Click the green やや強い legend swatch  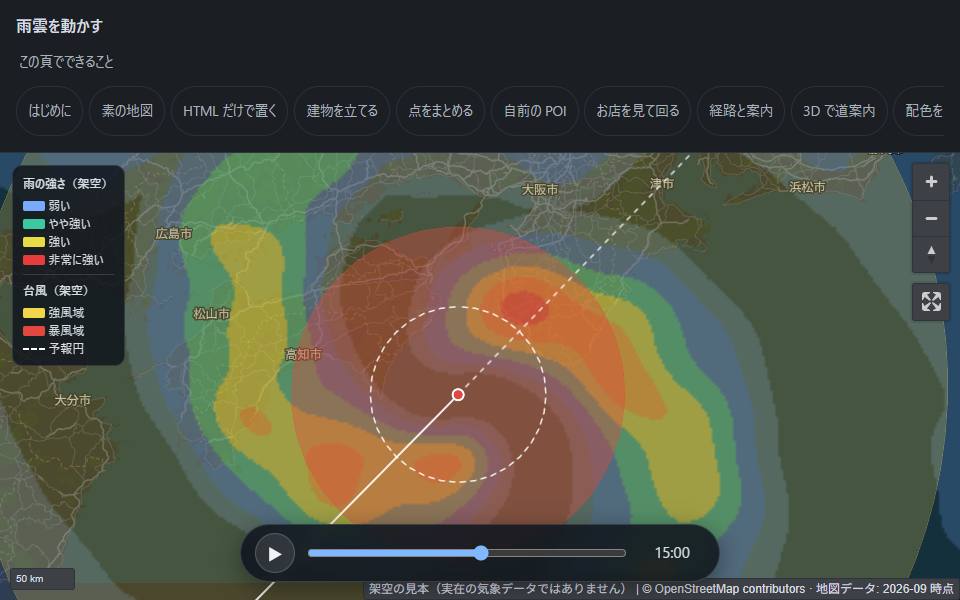(34, 224)
